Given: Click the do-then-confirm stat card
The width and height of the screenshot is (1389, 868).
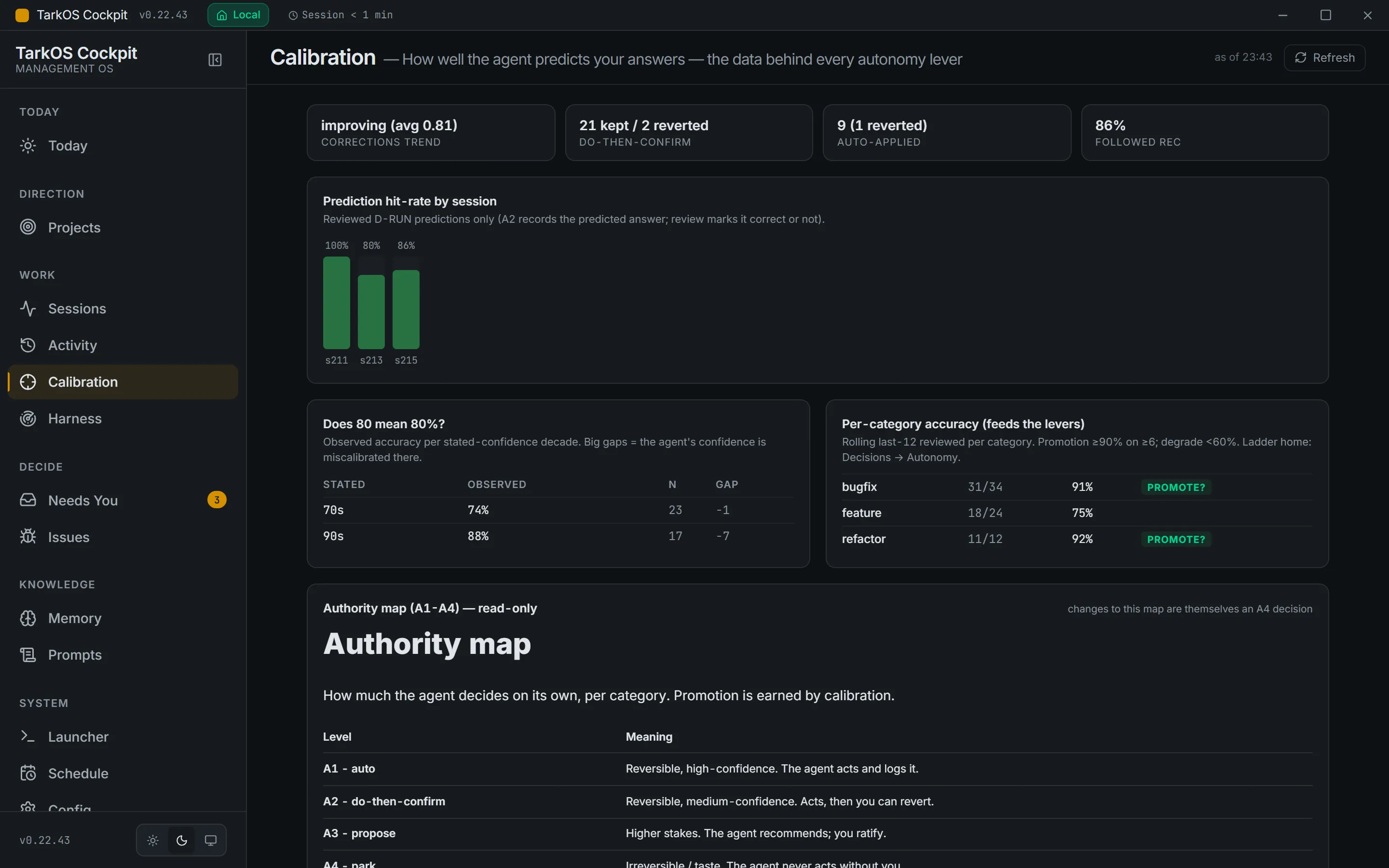Looking at the screenshot, I should [x=689, y=133].
